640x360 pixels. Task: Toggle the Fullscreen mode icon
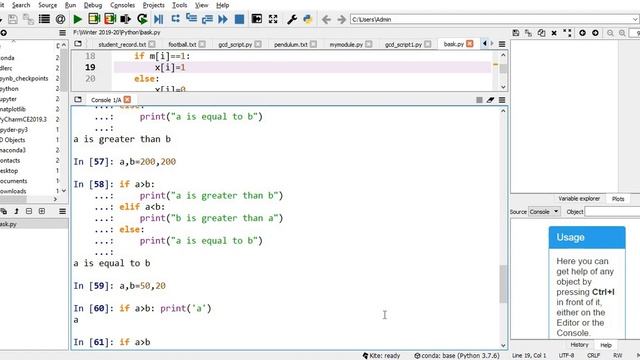point(273,19)
